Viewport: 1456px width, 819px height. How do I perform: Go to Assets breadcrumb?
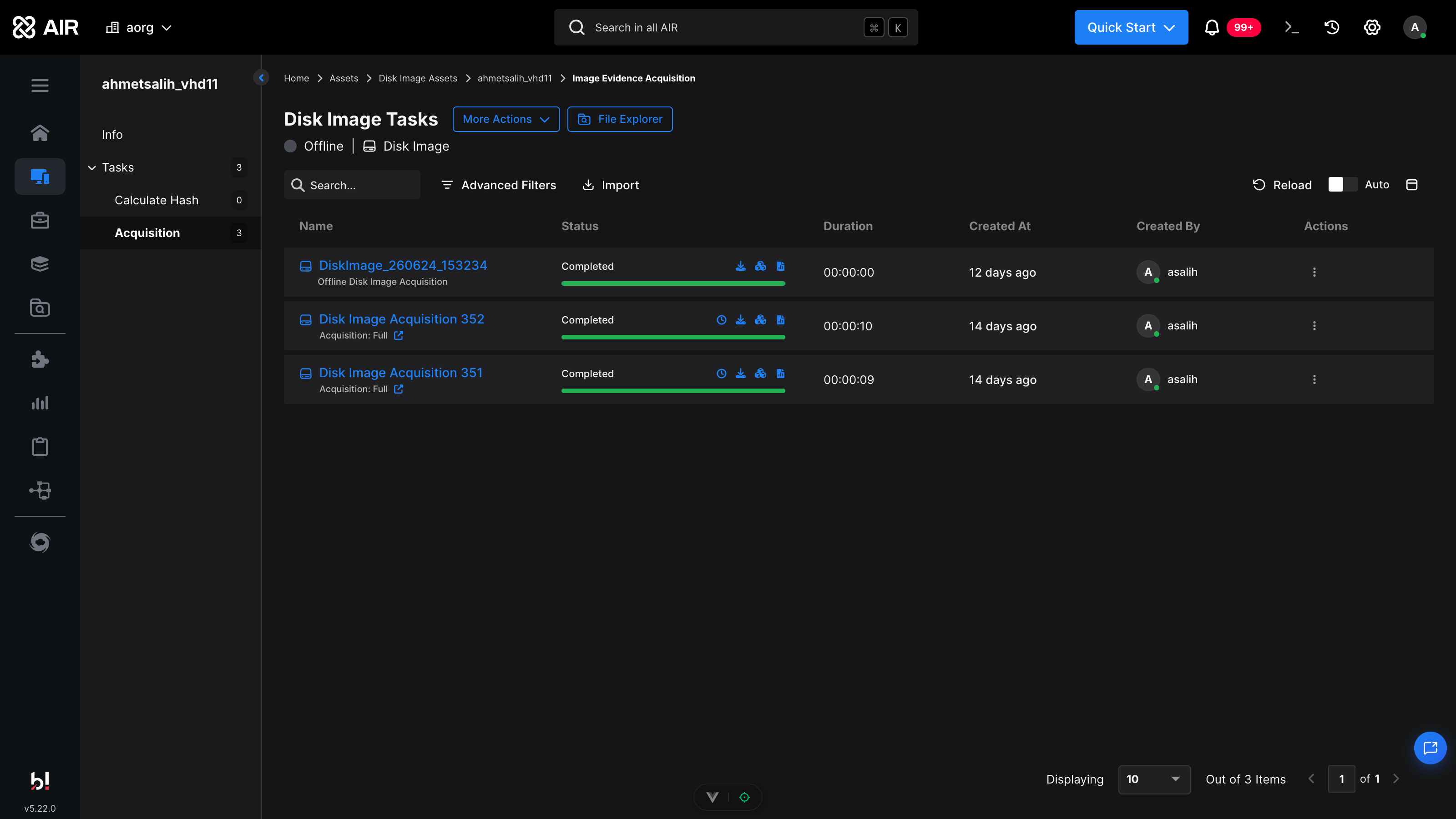click(344, 78)
